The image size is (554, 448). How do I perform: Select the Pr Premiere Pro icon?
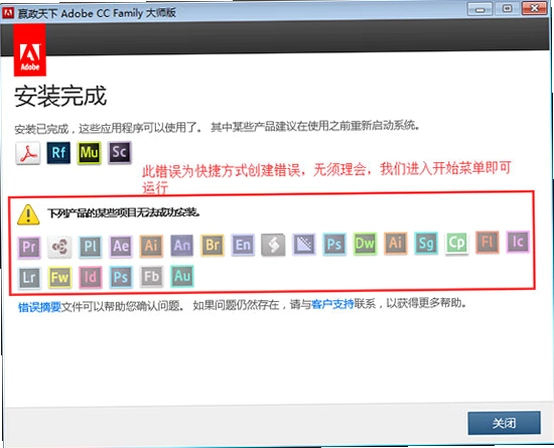tap(29, 247)
